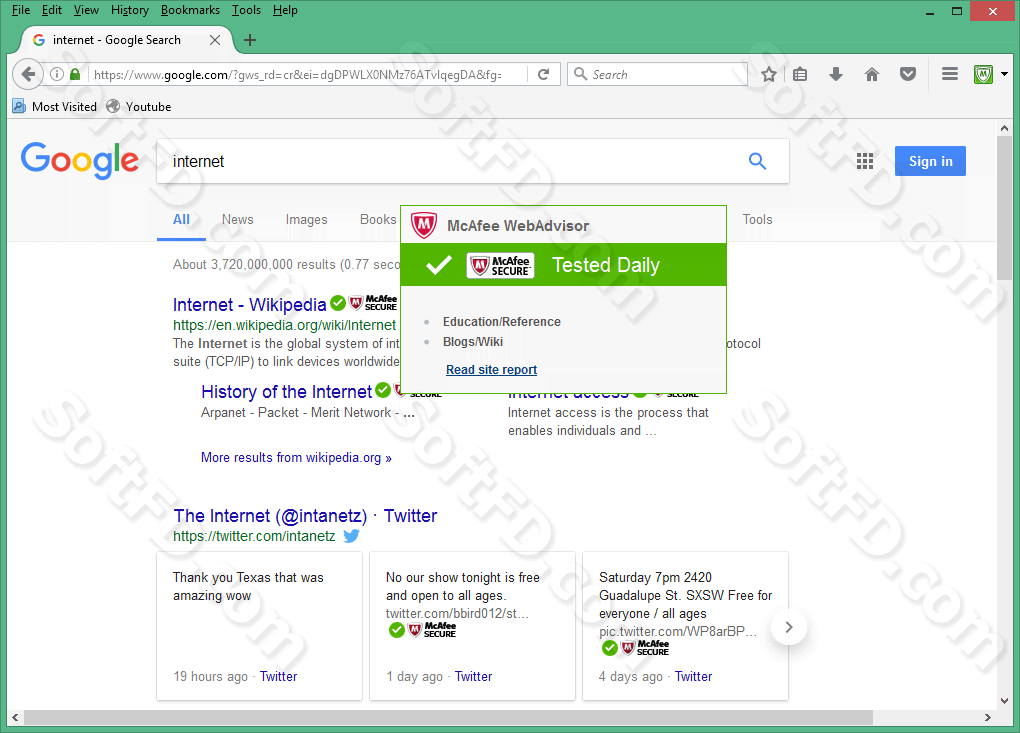Open The Internet (@intanetz) Twitter result

pos(305,516)
